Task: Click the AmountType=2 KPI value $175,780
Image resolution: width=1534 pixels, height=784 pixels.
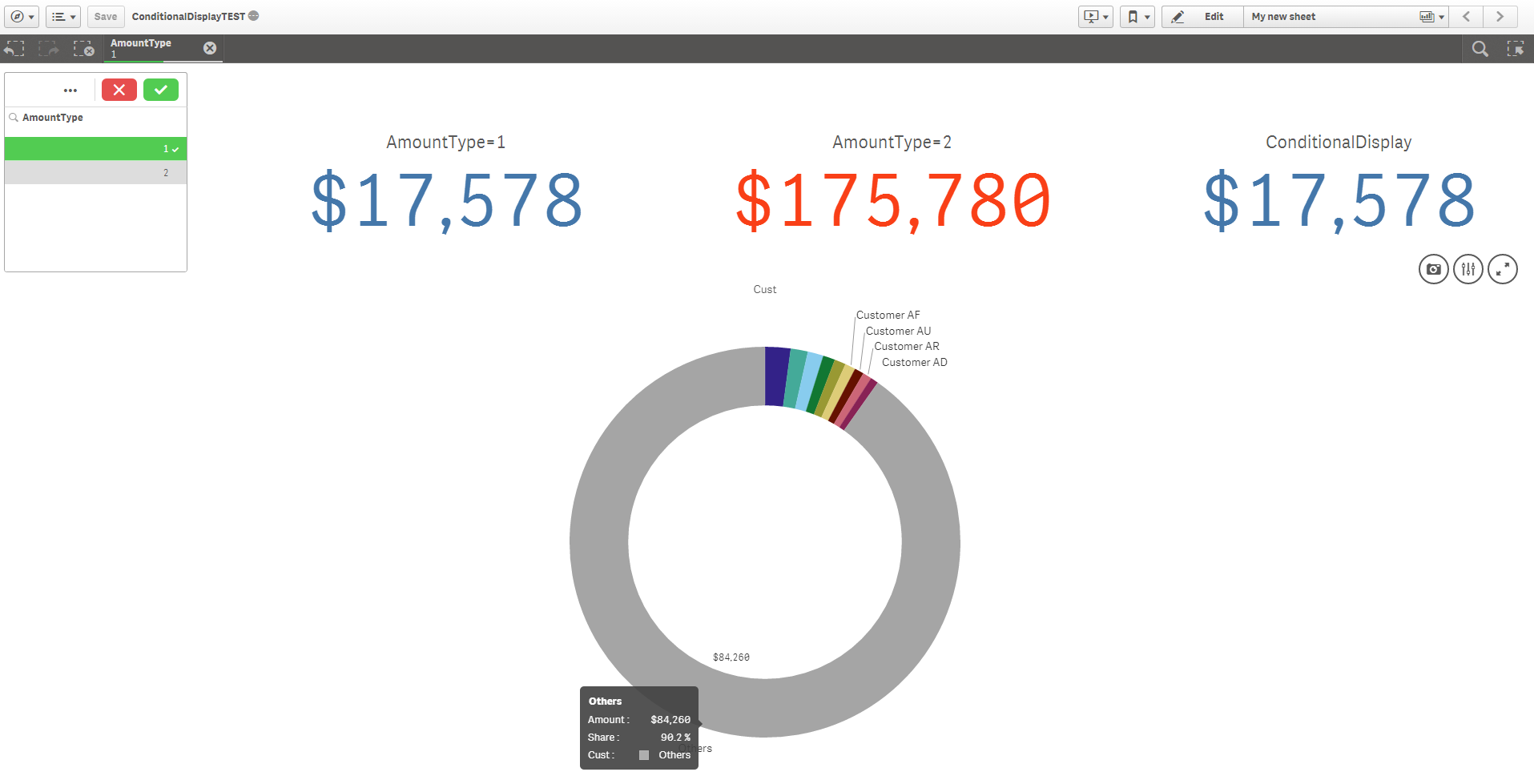Action: [892, 200]
